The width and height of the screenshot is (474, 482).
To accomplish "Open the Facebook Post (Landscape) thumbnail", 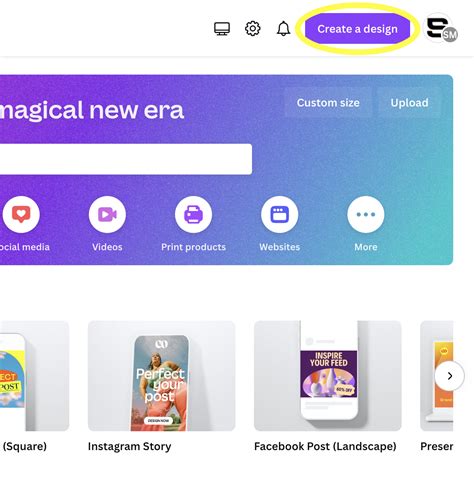I will (x=328, y=376).
